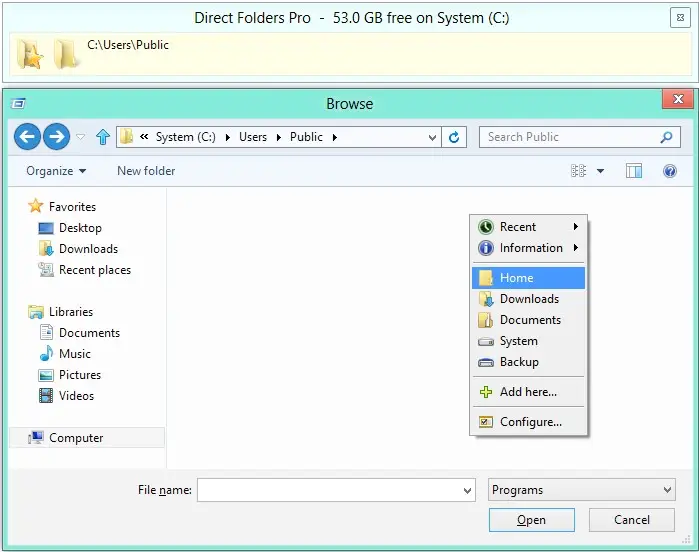
Task: Open the recent locations dropdown arrow
Action: click(81, 136)
